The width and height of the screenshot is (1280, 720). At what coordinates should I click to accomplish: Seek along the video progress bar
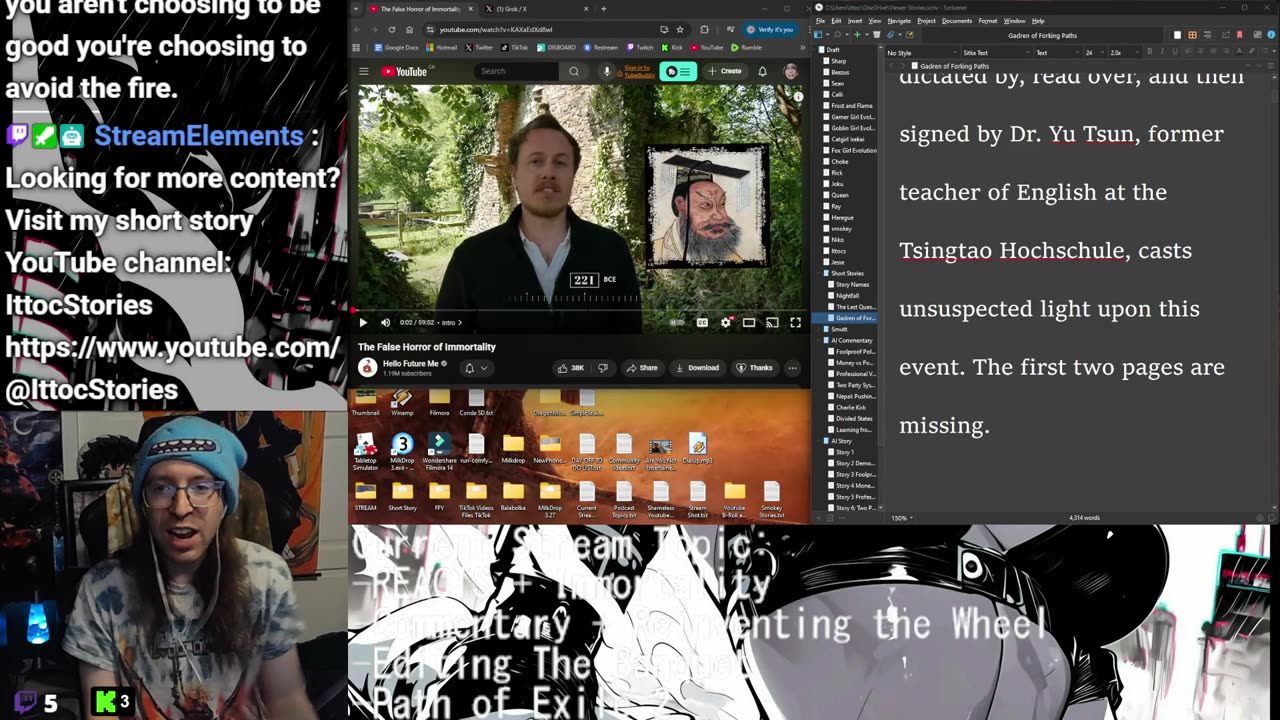pos(580,311)
